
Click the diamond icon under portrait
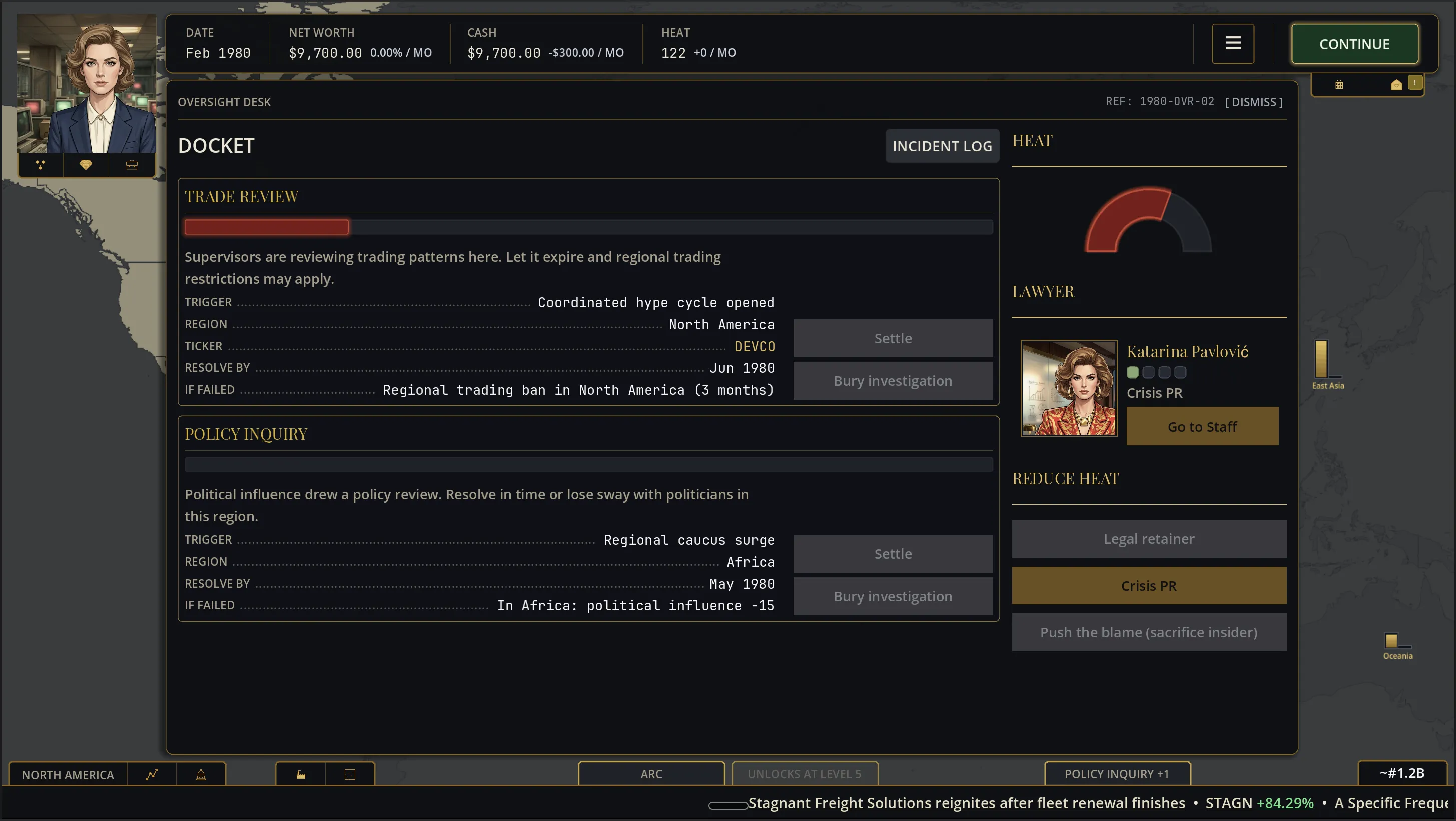pyautogui.click(x=86, y=165)
